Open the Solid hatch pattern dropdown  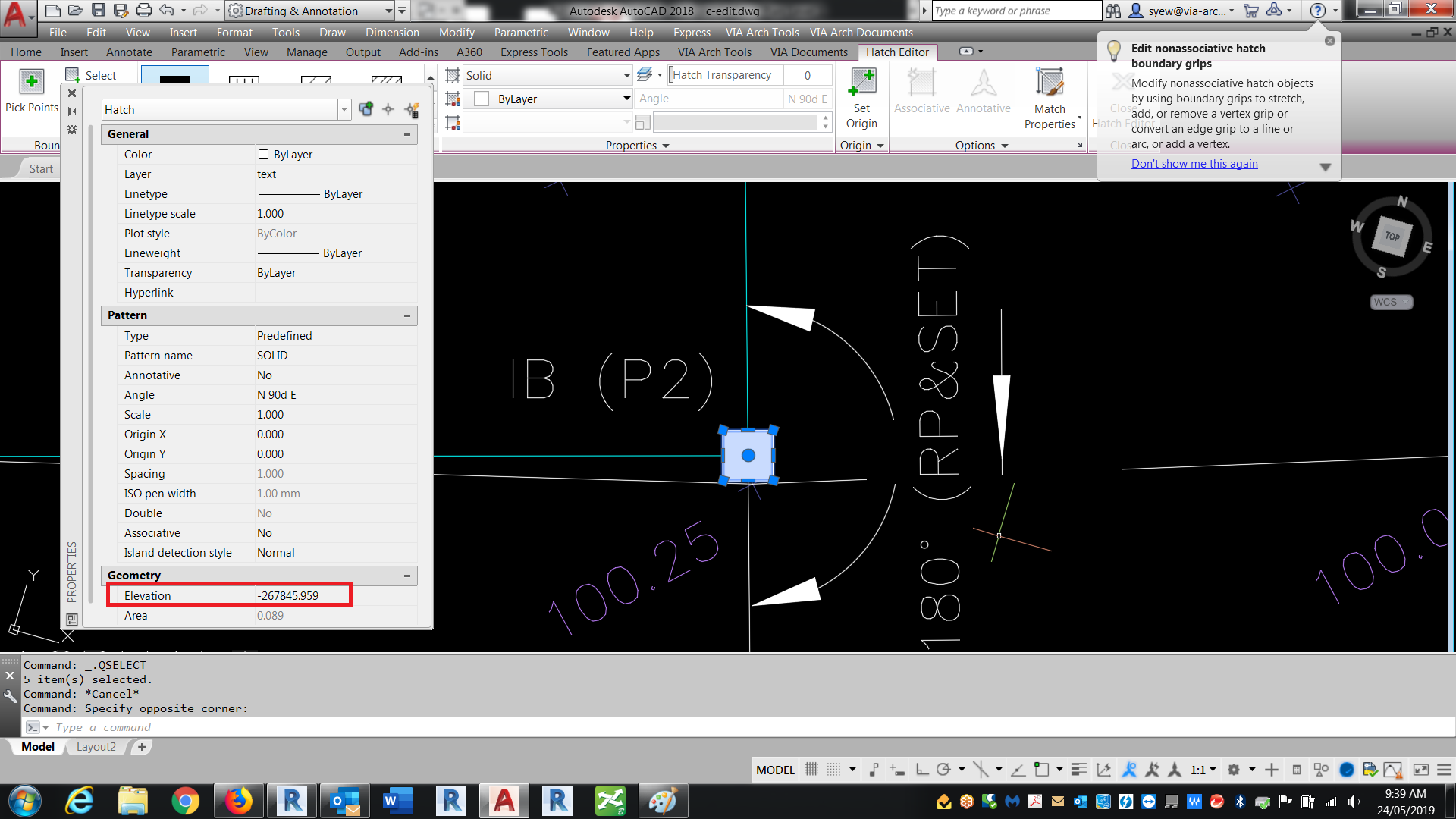(625, 75)
